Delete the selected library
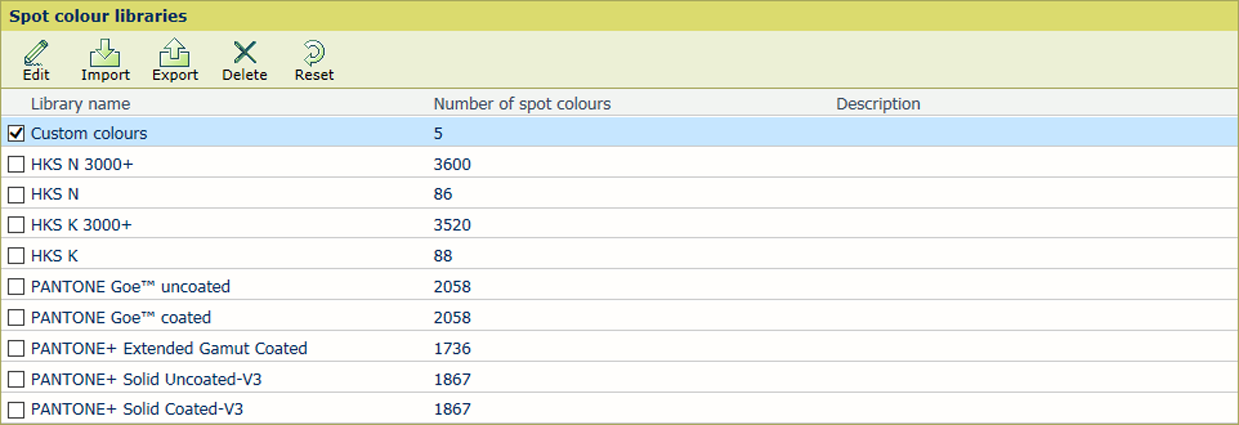Screen dimensions: 1239x425 (x=244, y=54)
